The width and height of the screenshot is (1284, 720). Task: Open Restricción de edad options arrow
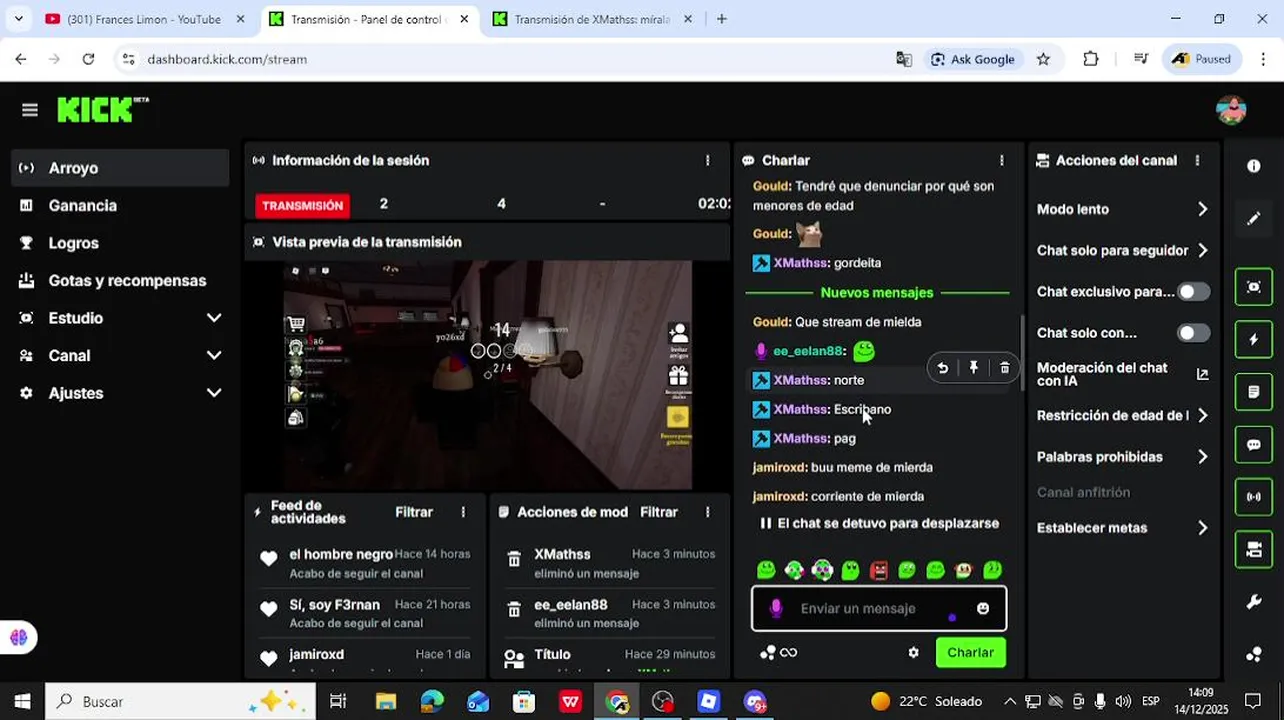click(1202, 415)
